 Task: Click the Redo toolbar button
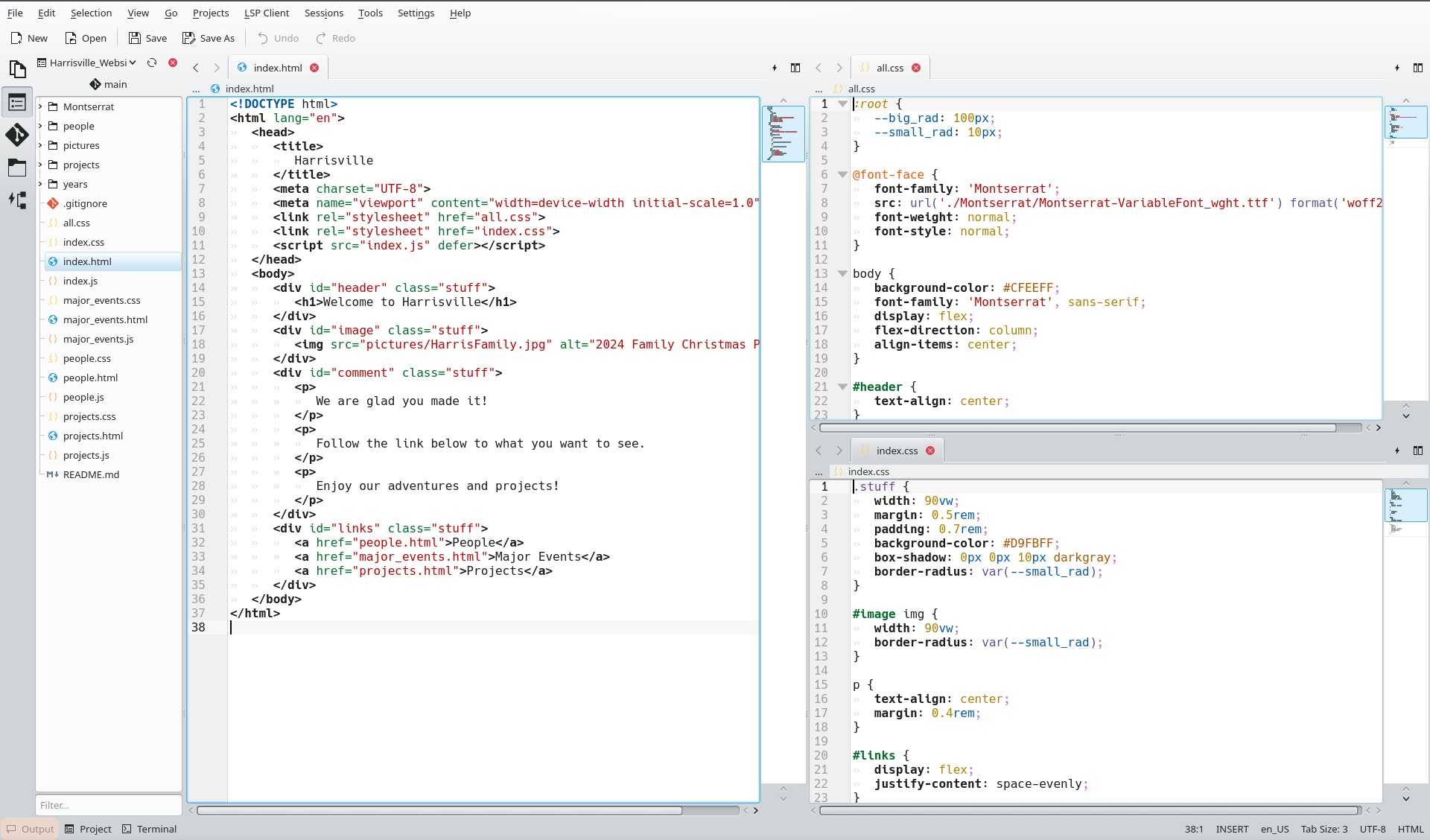[335, 38]
